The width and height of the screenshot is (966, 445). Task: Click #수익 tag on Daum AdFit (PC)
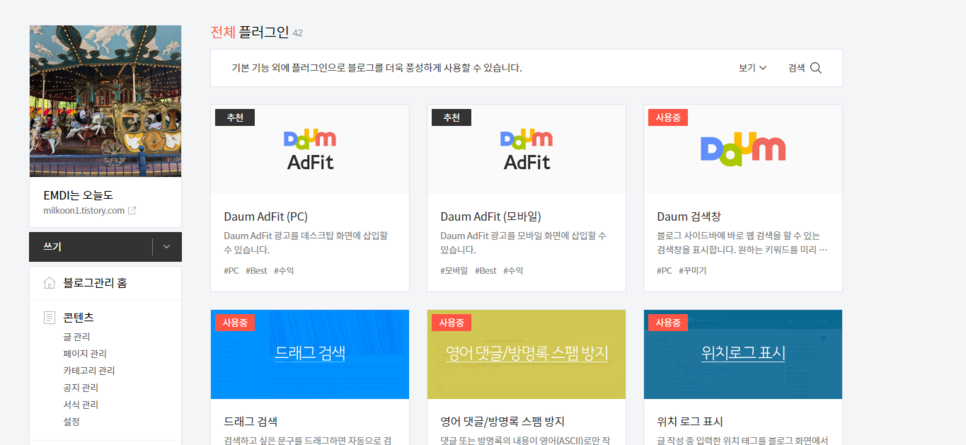pyautogui.click(x=284, y=271)
